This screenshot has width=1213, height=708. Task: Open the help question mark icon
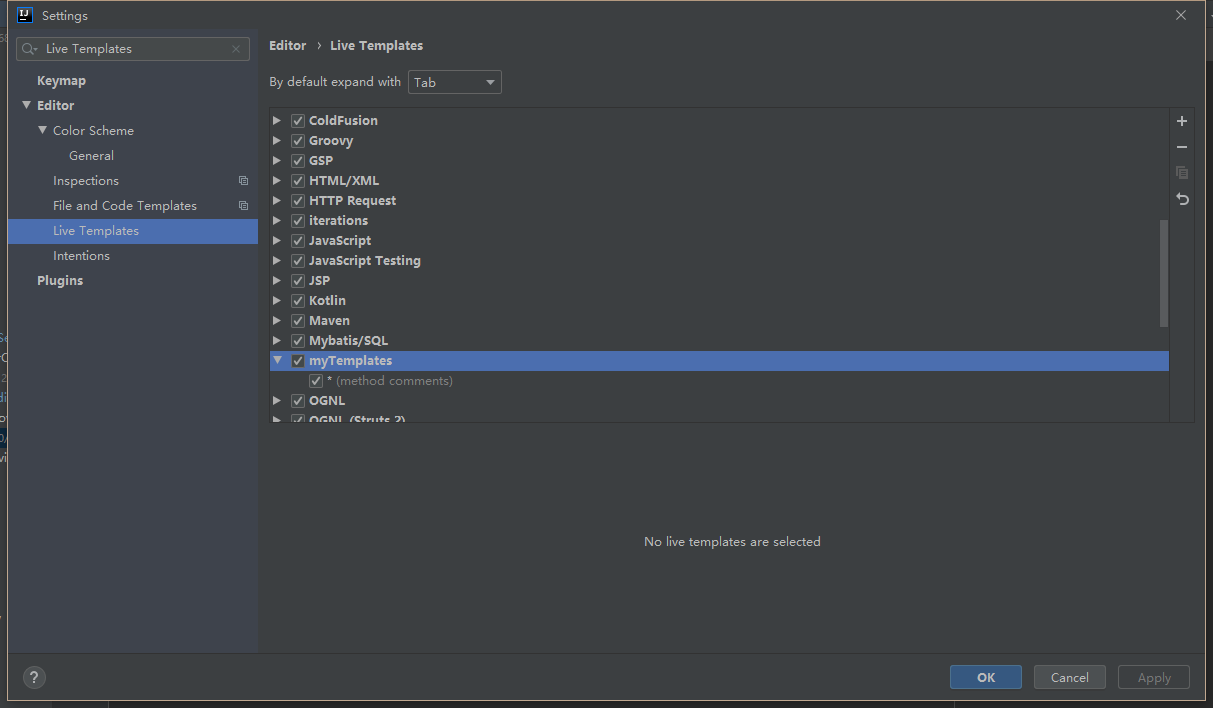pos(33,677)
